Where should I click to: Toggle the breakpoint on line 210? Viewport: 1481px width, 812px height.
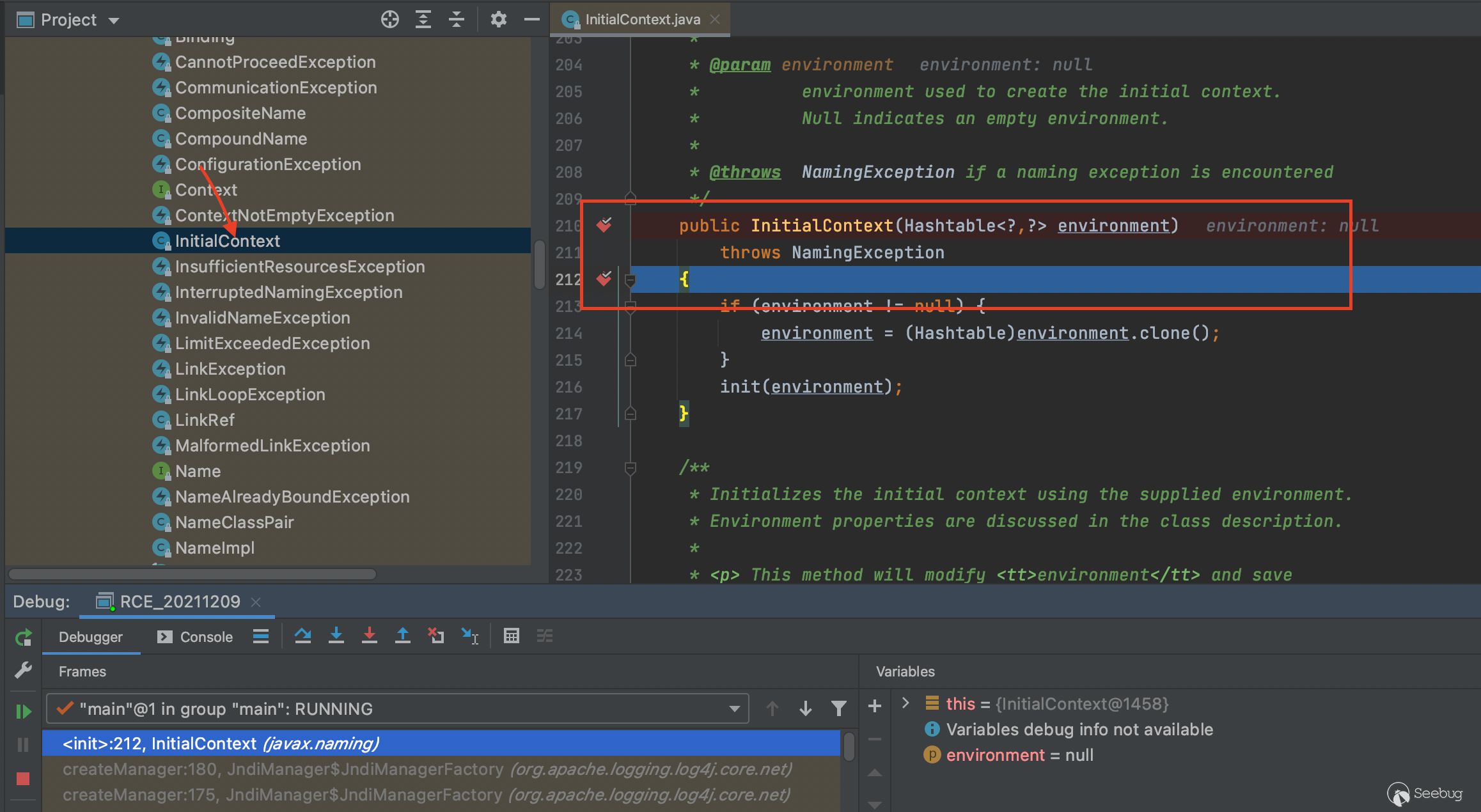604,225
